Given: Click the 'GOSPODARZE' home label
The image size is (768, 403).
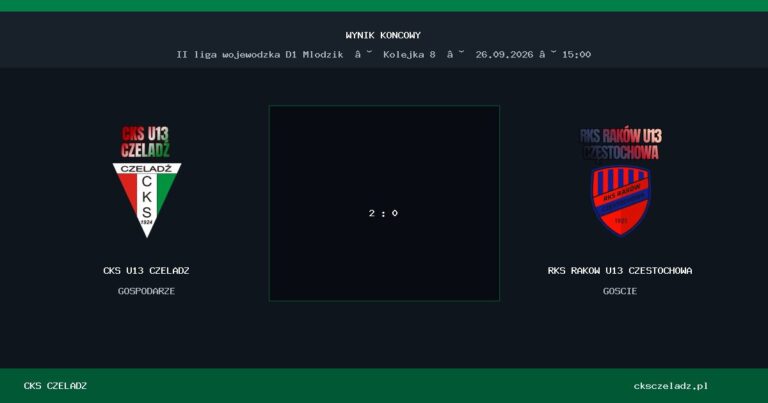Looking at the screenshot, I should pos(146,291).
